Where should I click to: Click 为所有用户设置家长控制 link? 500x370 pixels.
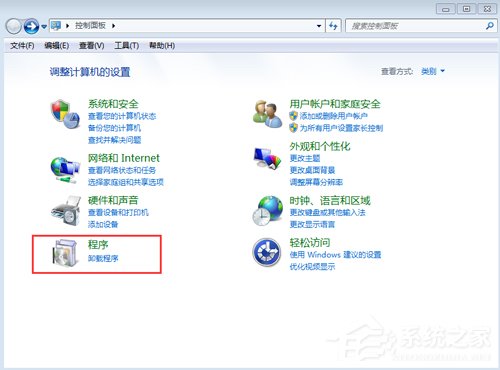click(341, 128)
